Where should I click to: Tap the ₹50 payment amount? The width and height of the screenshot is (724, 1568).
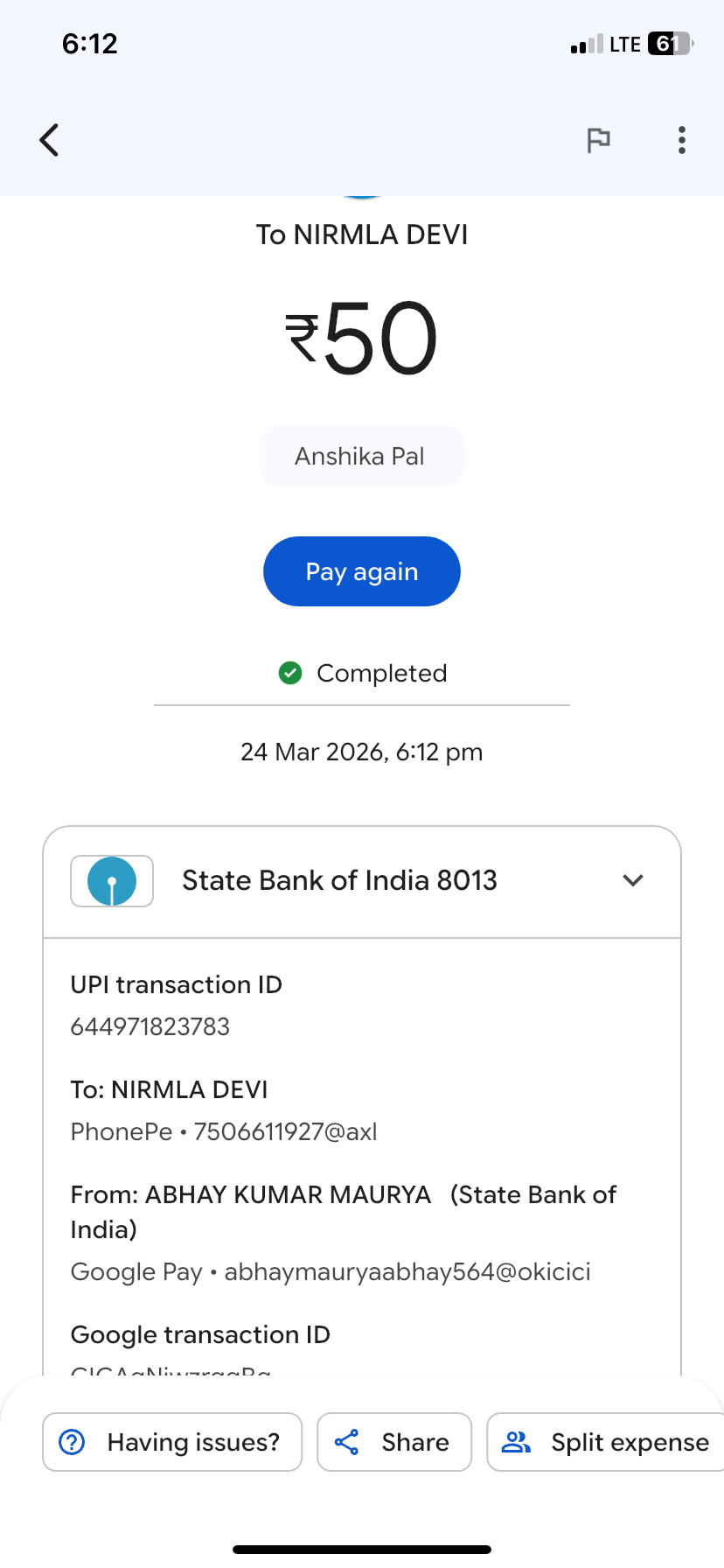coord(361,338)
